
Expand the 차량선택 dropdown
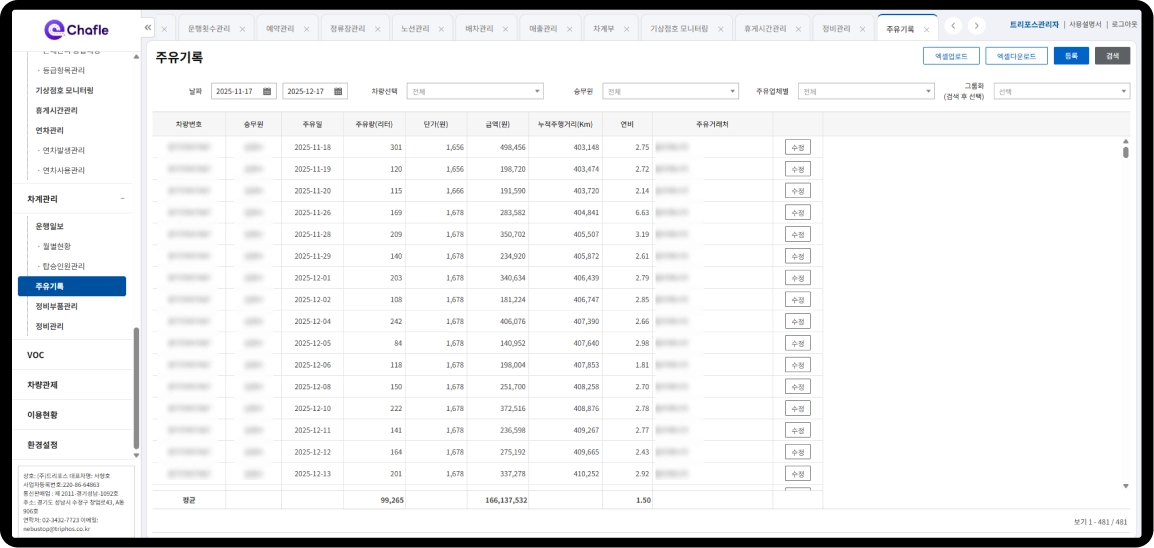[x=474, y=91]
